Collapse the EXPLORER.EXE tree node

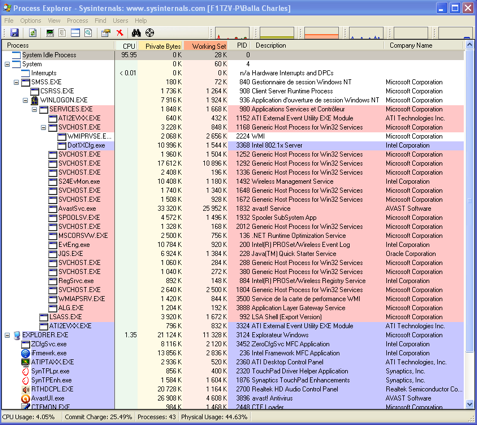(7, 335)
